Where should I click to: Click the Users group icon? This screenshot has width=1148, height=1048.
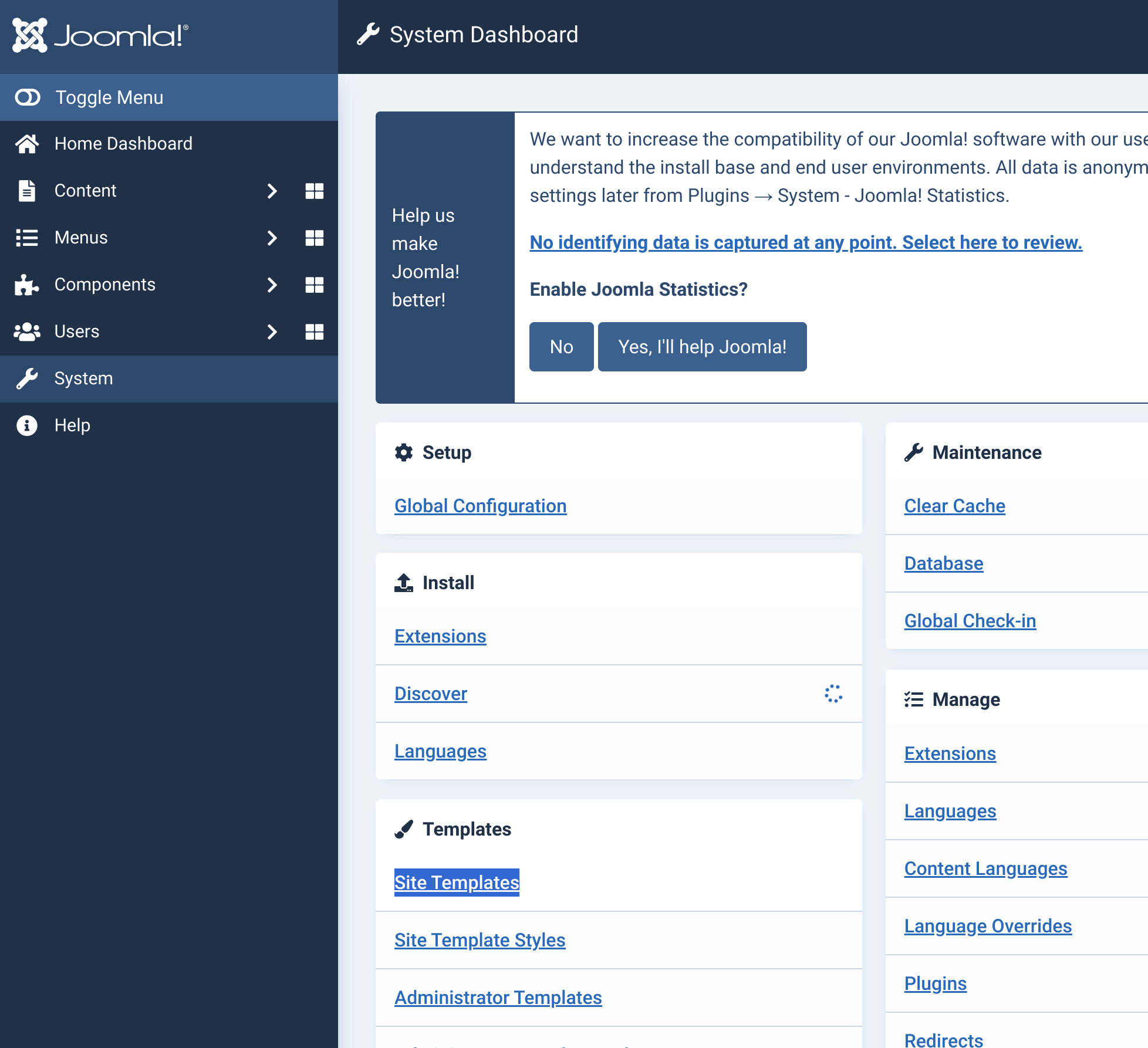click(x=27, y=332)
